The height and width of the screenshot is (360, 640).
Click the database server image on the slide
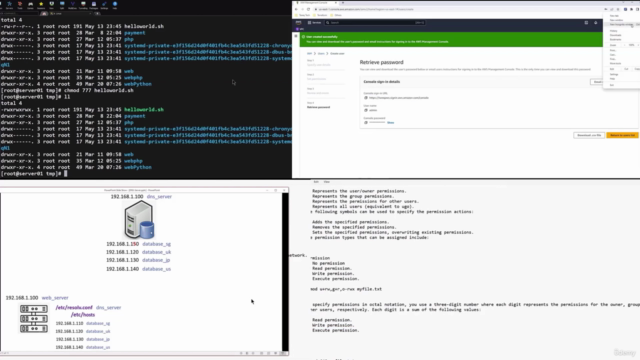(x=139, y=220)
